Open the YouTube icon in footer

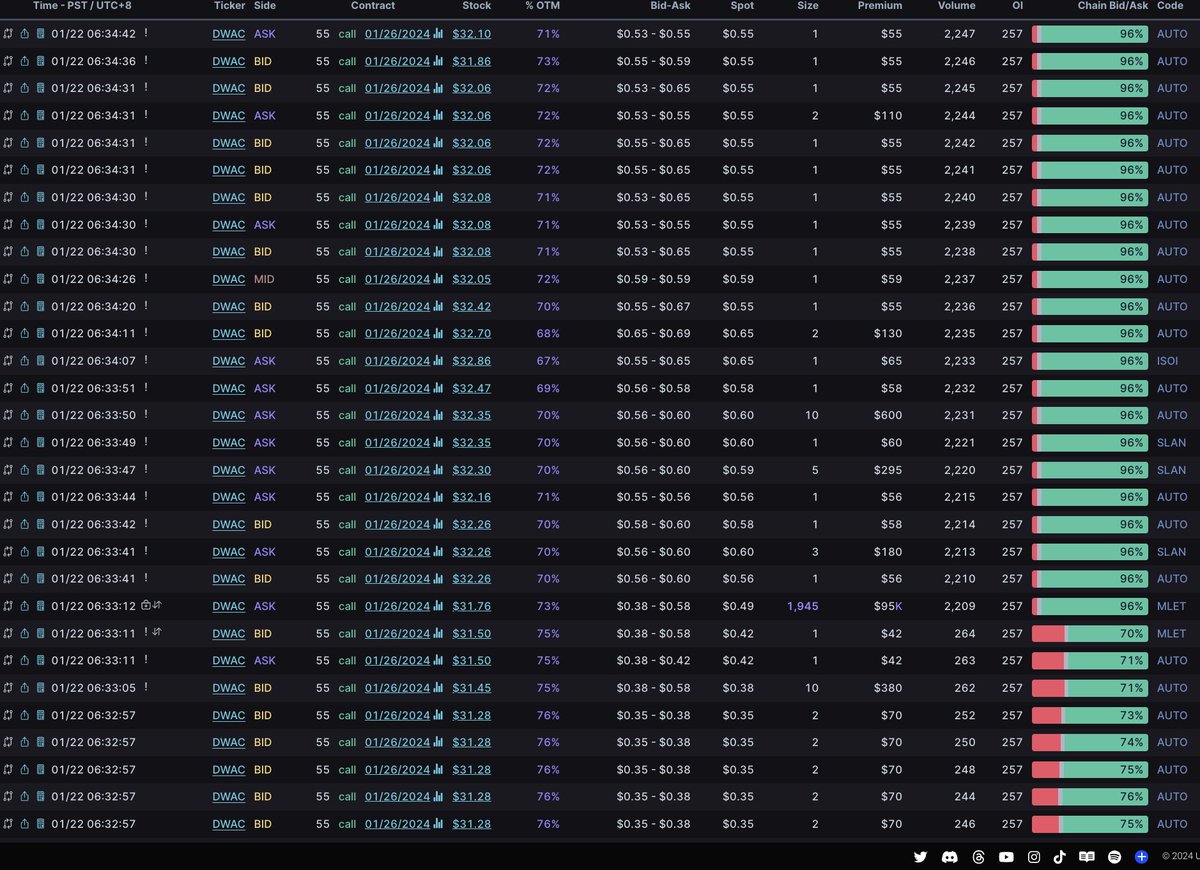1006,857
